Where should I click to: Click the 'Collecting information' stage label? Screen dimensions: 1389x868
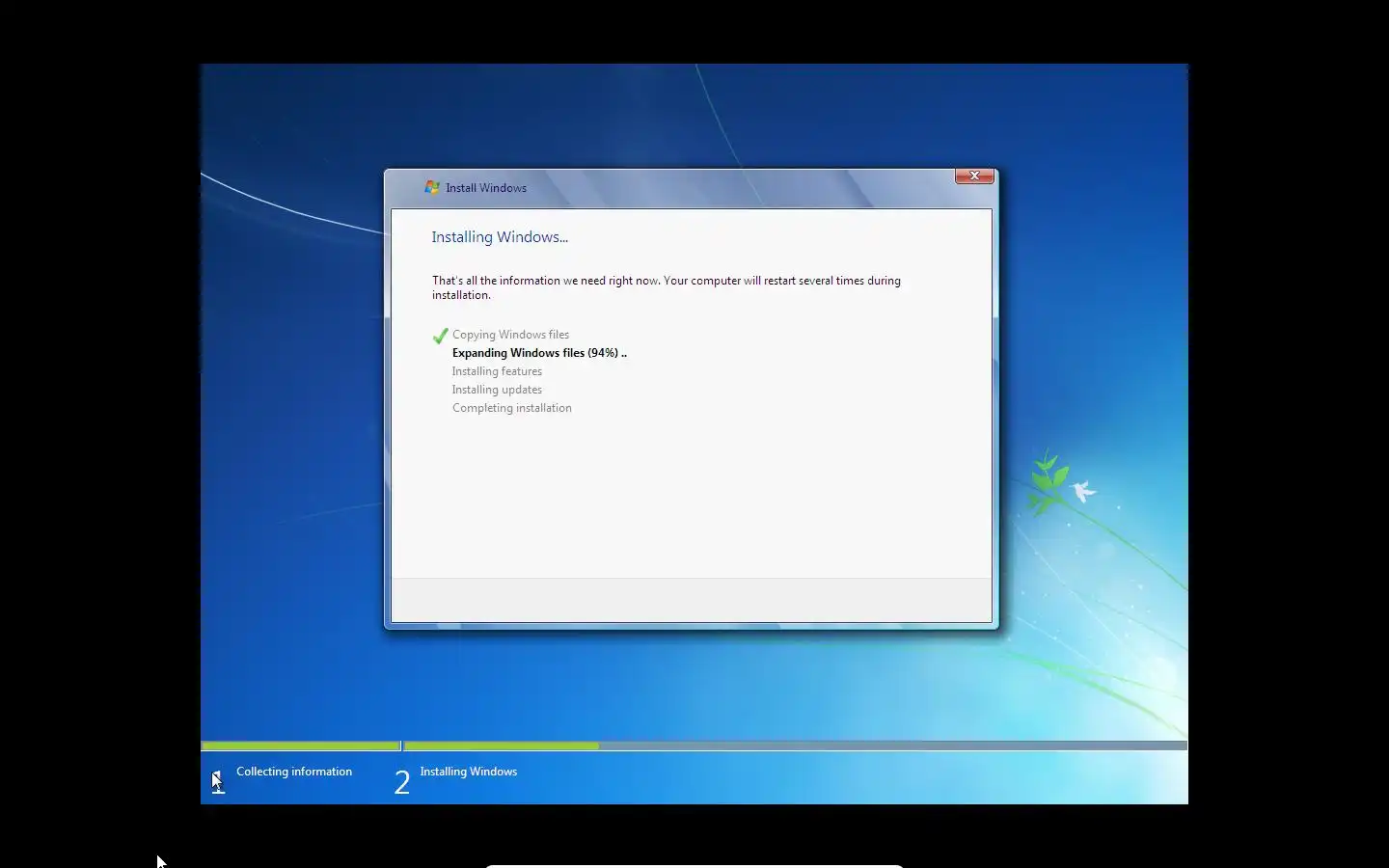pos(294,772)
